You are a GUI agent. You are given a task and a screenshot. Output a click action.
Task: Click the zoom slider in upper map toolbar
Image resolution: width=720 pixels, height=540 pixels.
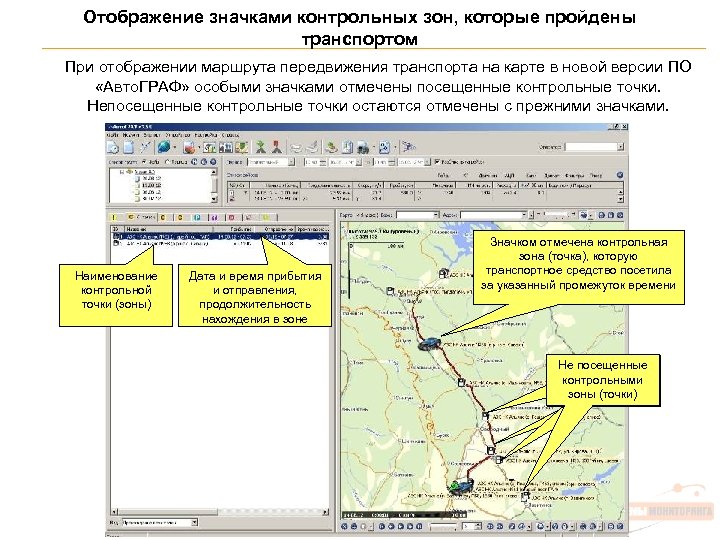pyautogui.click(x=556, y=215)
